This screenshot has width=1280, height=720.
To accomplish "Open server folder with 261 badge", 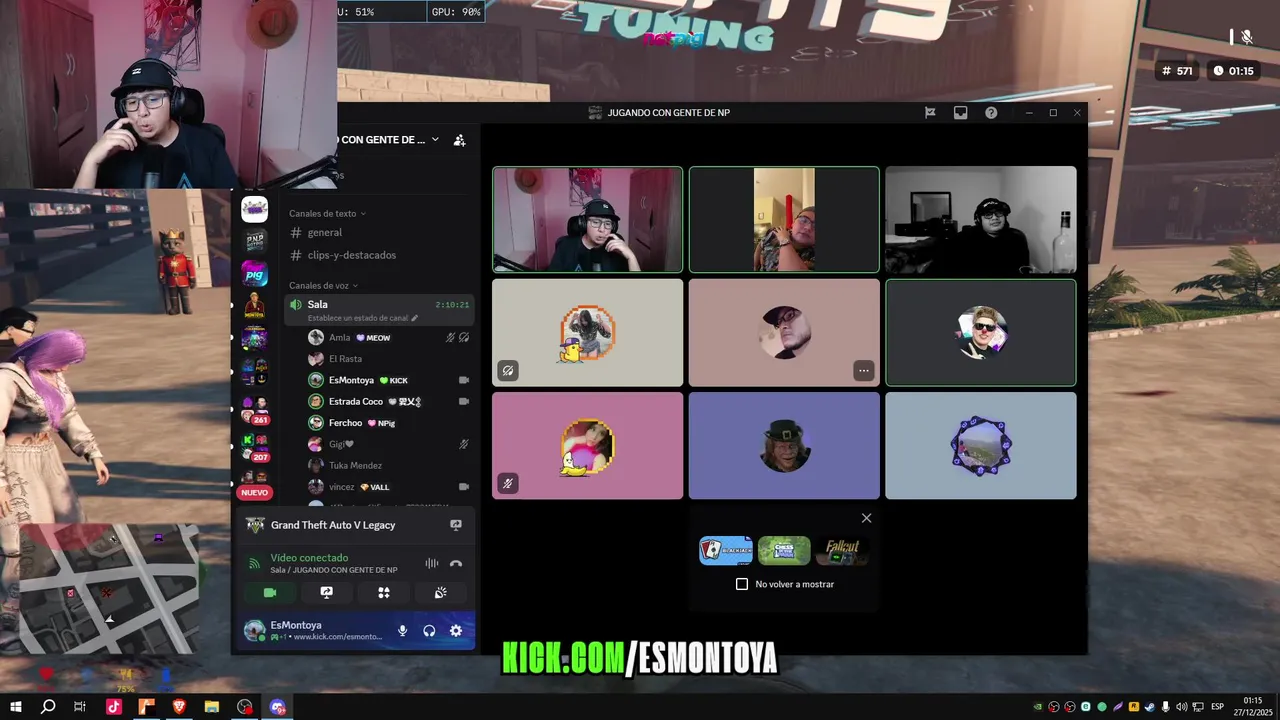I will pos(255,409).
